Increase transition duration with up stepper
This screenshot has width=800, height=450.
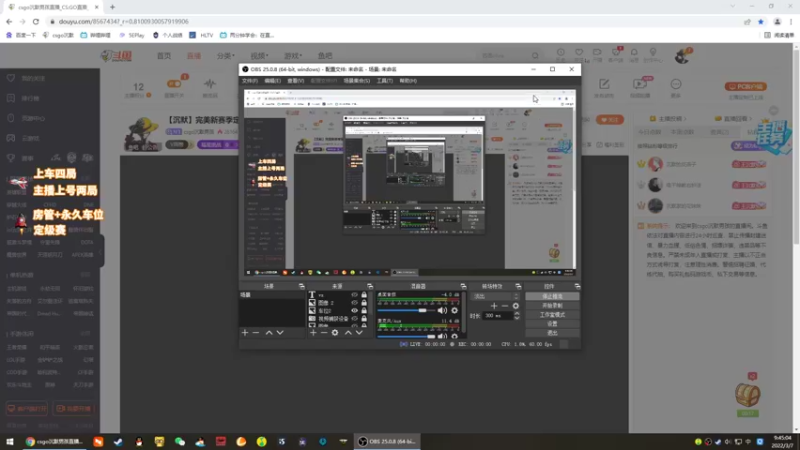(517, 313)
